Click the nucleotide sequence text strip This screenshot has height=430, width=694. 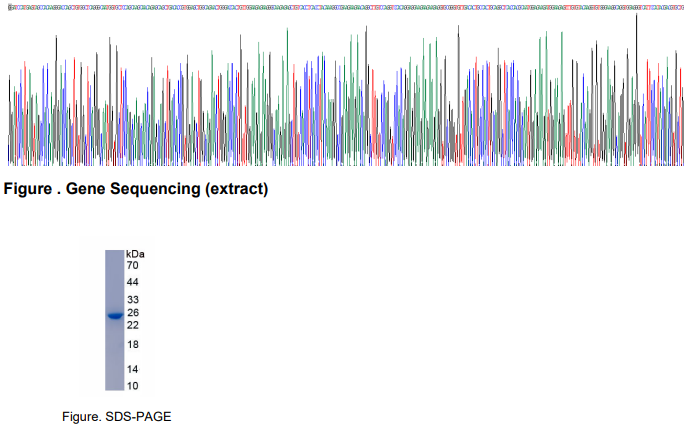(x=346, y=8)
